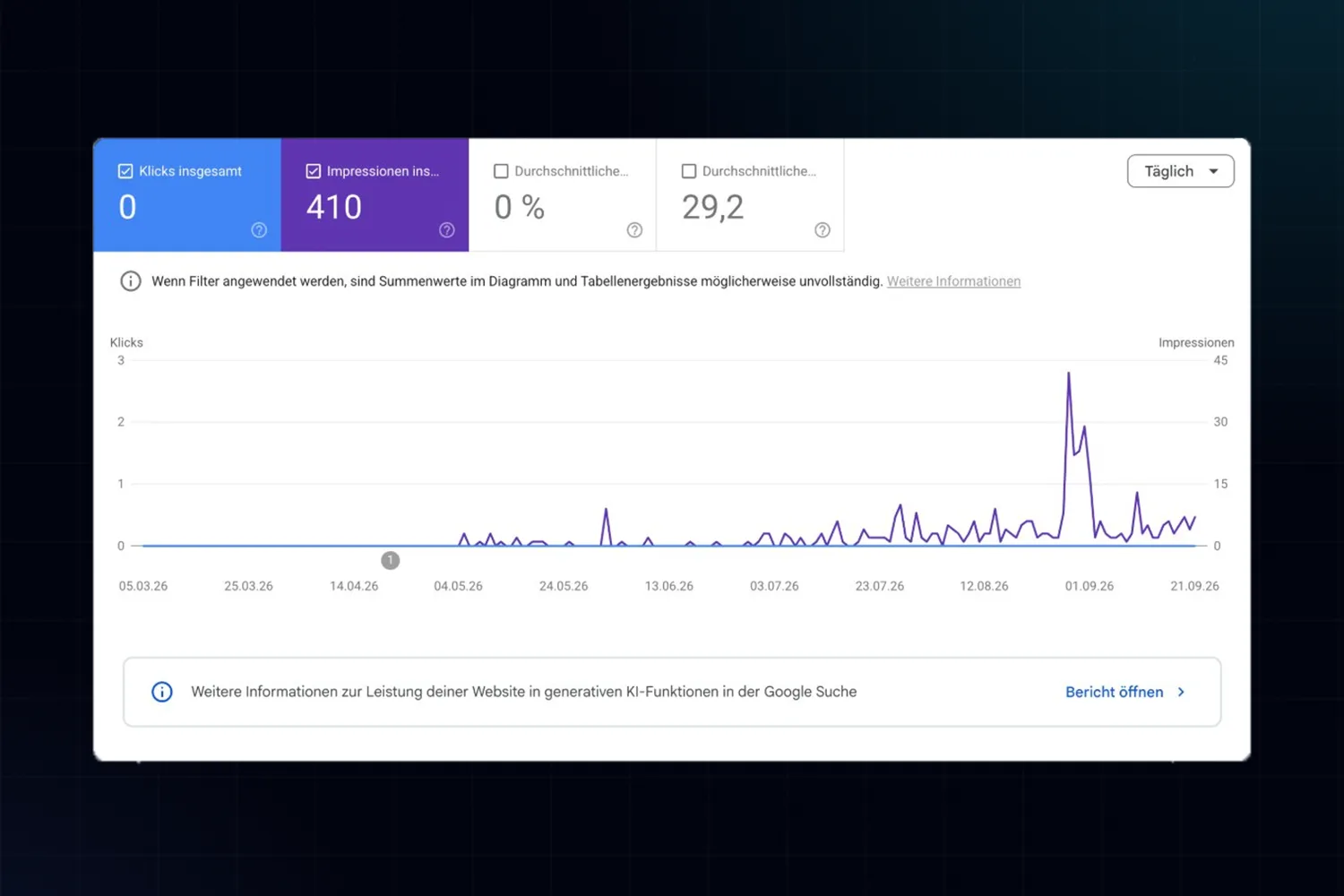Click the 23.07.26 date label

880,586
